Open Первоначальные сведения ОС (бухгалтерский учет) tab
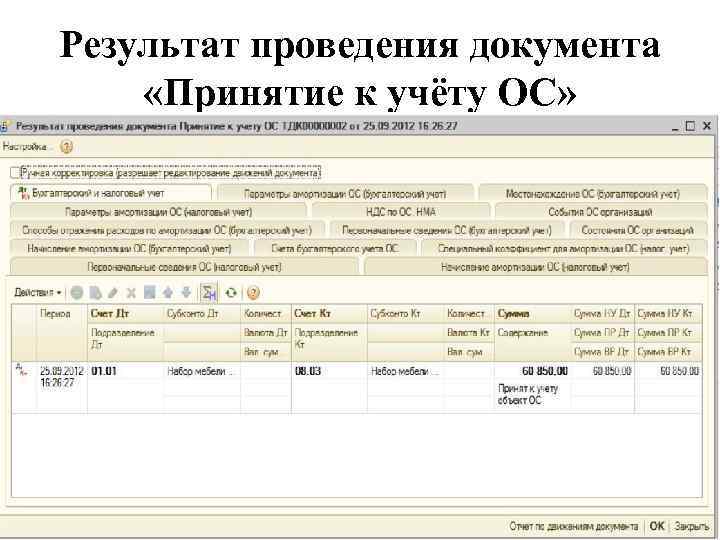The width and height of the screenshot is (720, 540). tap(447, 230)
